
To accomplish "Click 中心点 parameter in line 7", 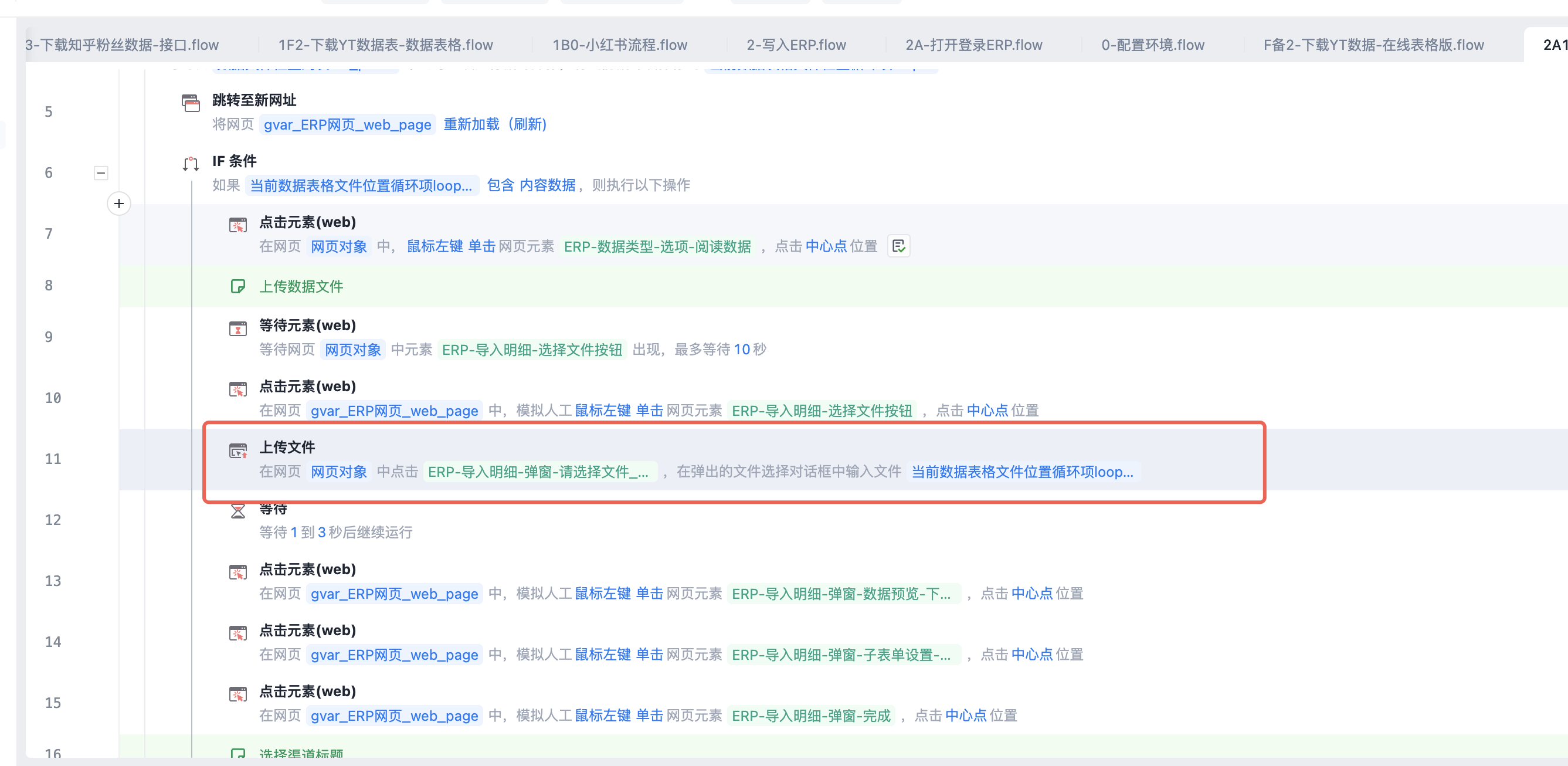I will (826, 246).
